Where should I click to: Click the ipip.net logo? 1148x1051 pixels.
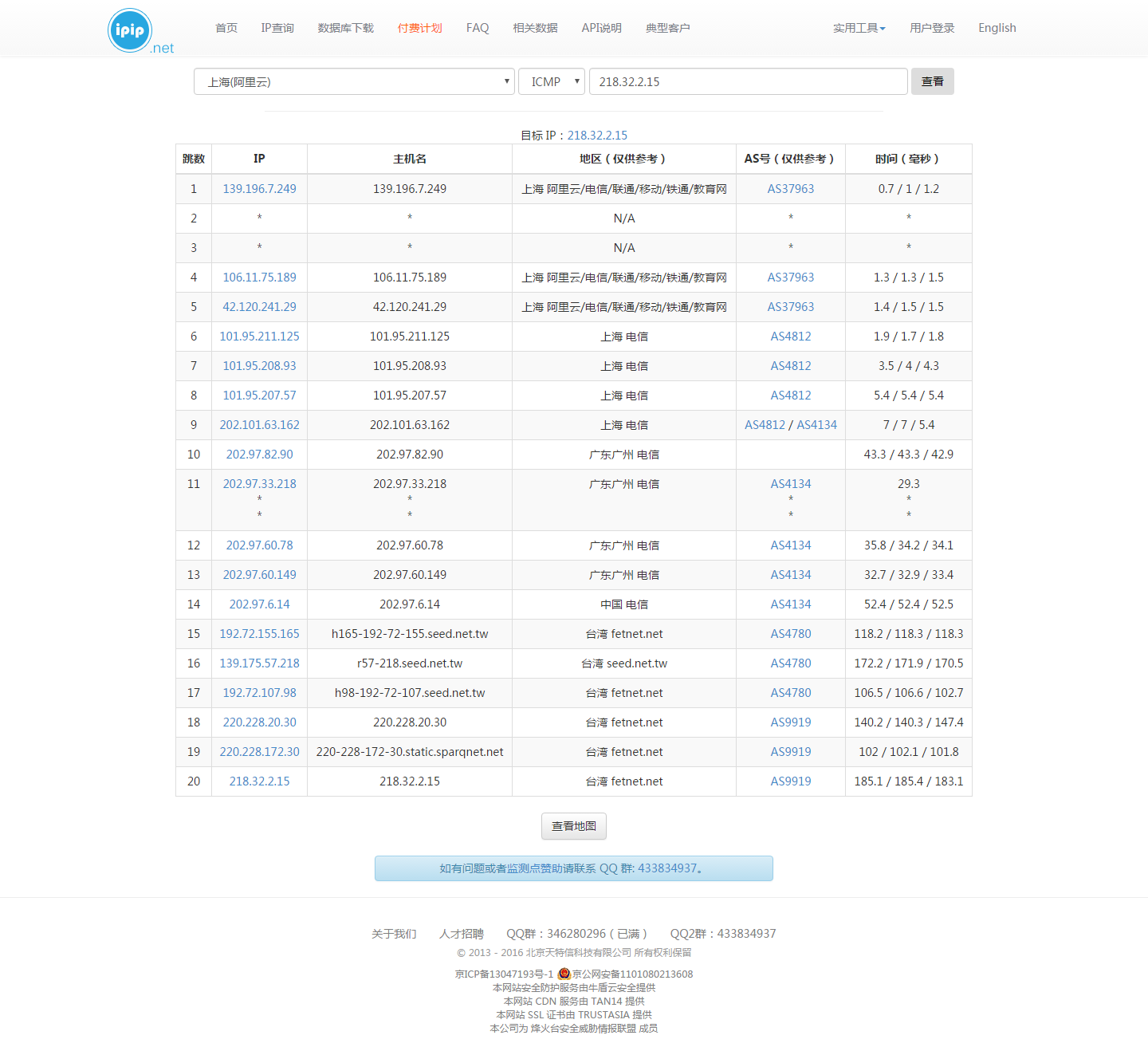pos(131,31)
